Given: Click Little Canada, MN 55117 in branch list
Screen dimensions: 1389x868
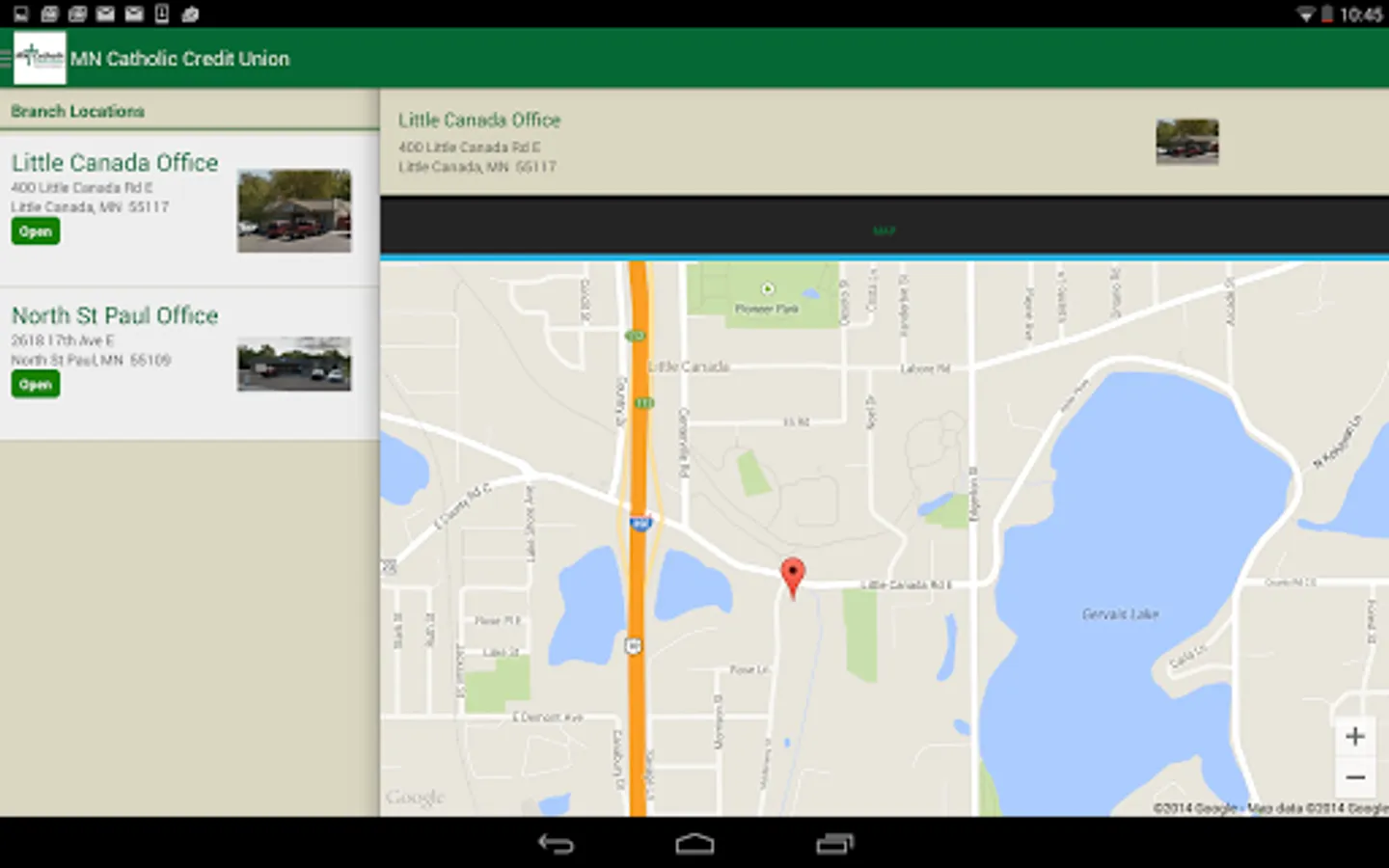Looking at the screenshot, I should coord(90,207).
